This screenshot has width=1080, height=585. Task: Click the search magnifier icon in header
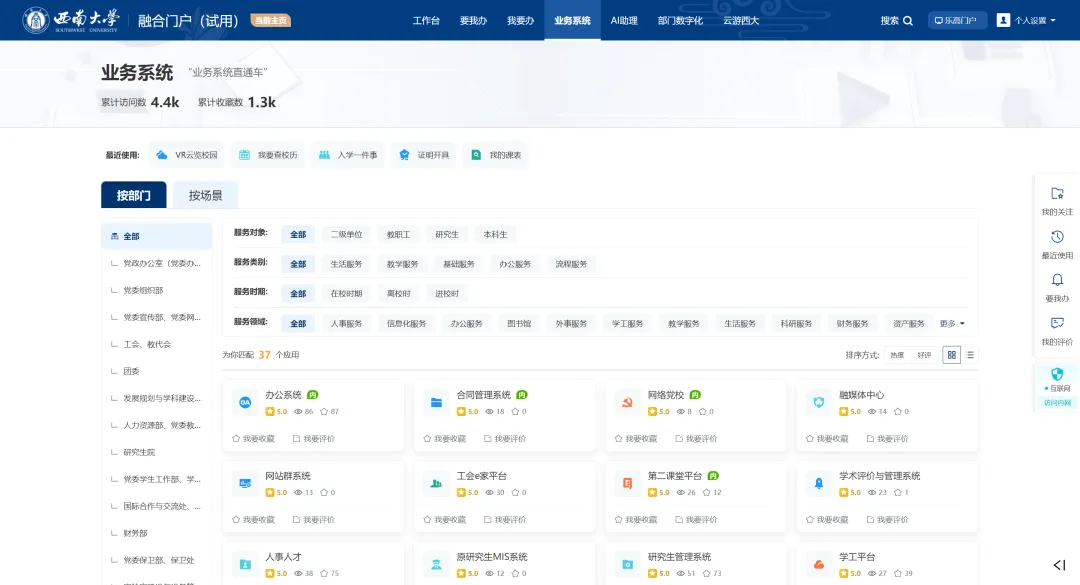click(x=908, y=20)
